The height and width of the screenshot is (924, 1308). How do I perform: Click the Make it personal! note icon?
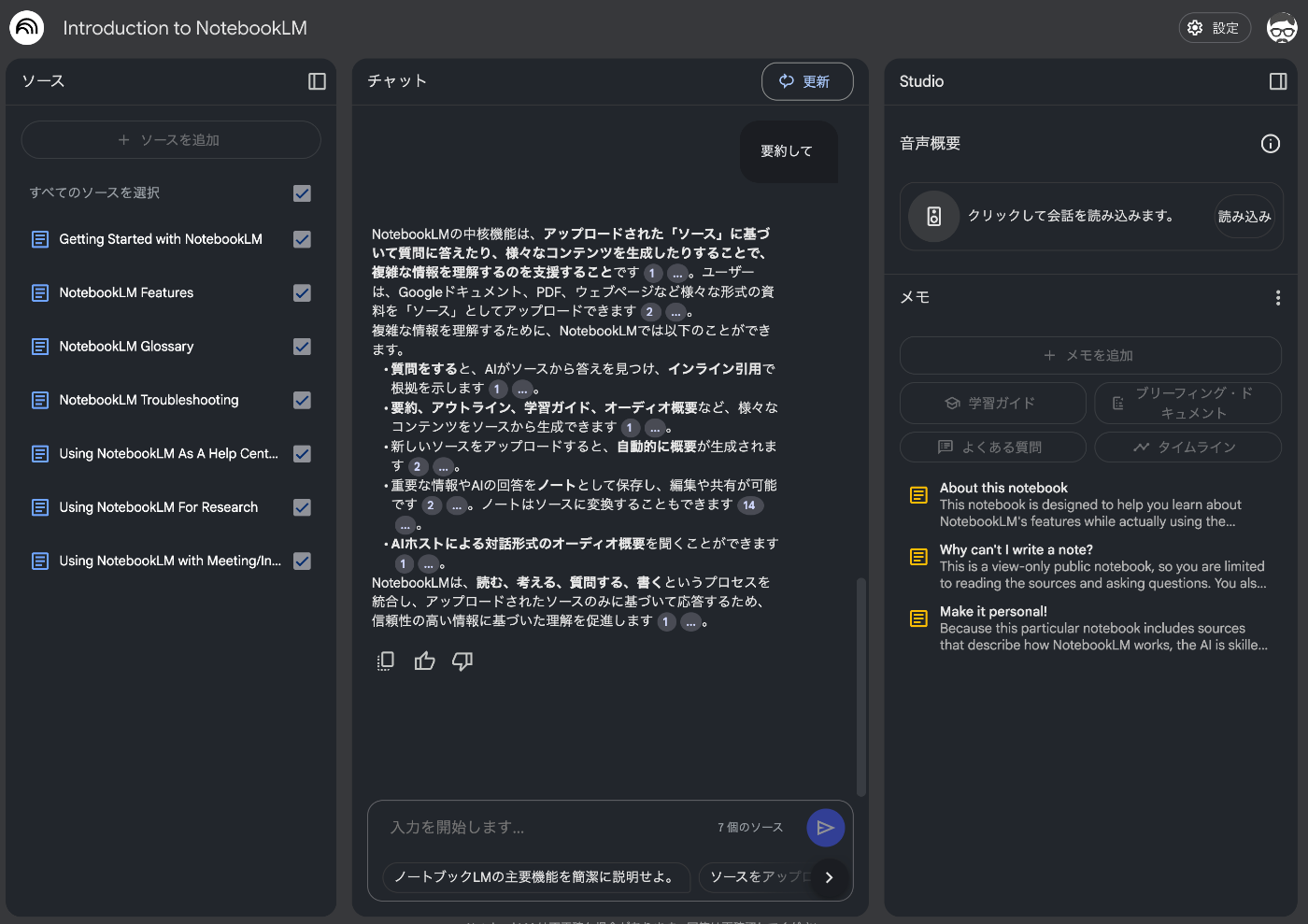click(x=919, y=618)
